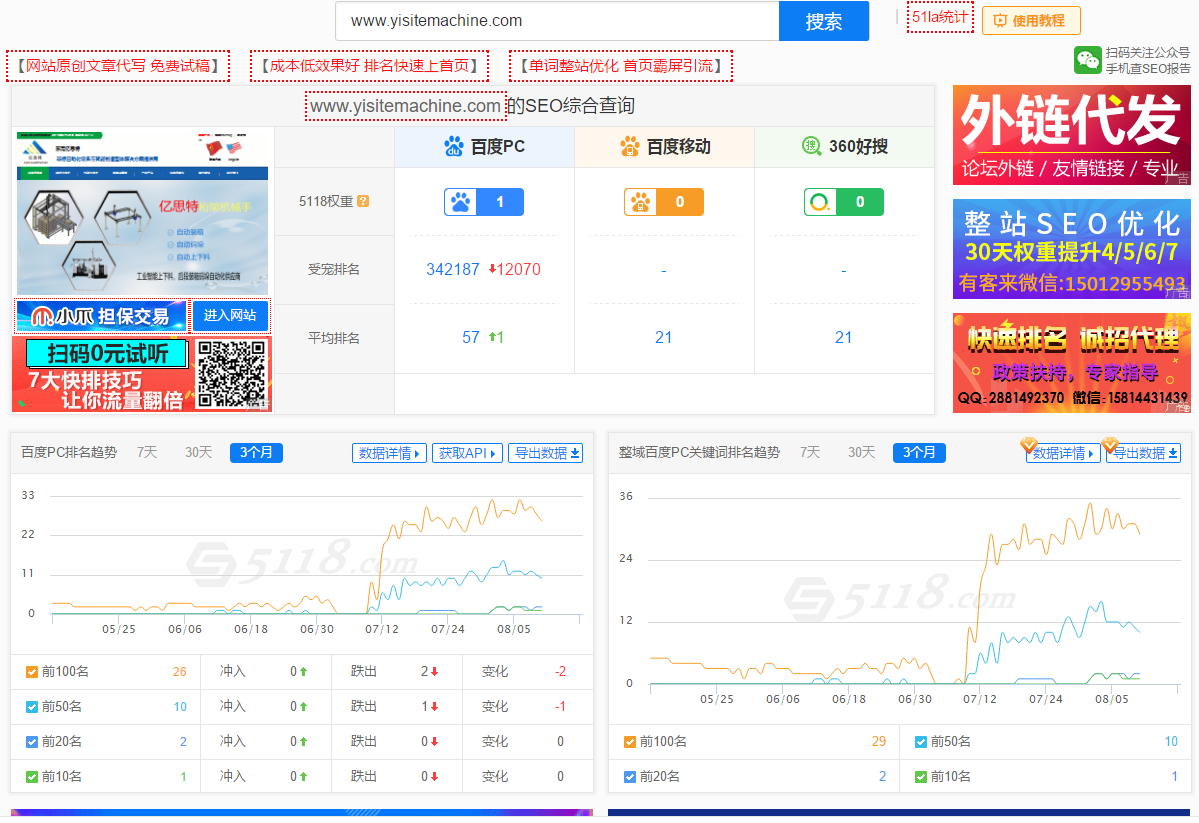
Task: Select 7天 tab in 百度PC排名趋势
Action: pos(147,453)
